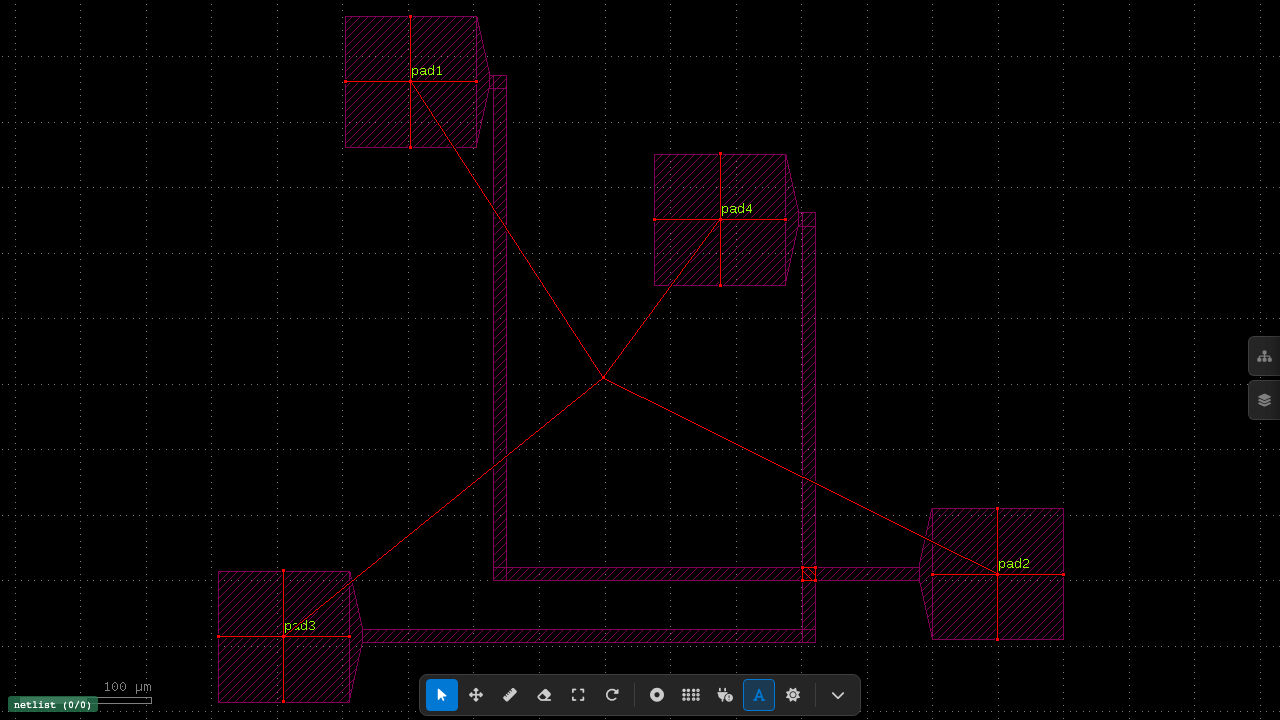1280x720 pixels.
Task: Toggle the text labels 'A' button
Action: (759, 695)
